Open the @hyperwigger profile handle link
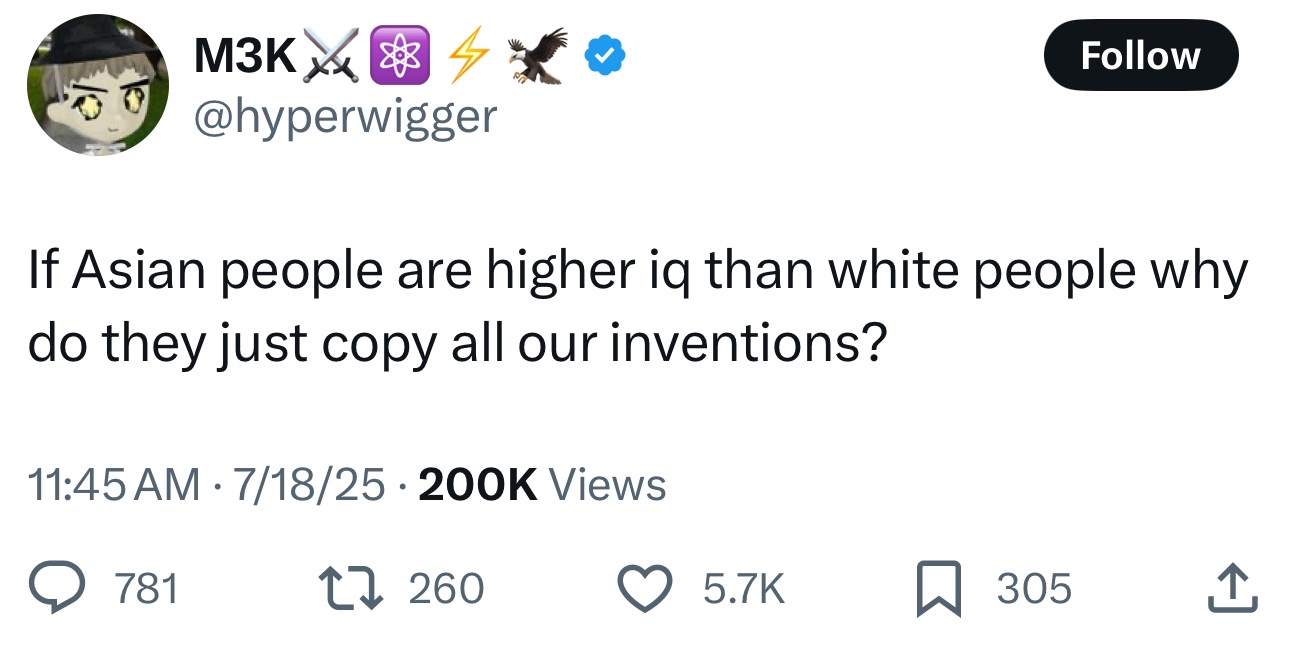1290x647 pixels. click(x=346, y=117)
